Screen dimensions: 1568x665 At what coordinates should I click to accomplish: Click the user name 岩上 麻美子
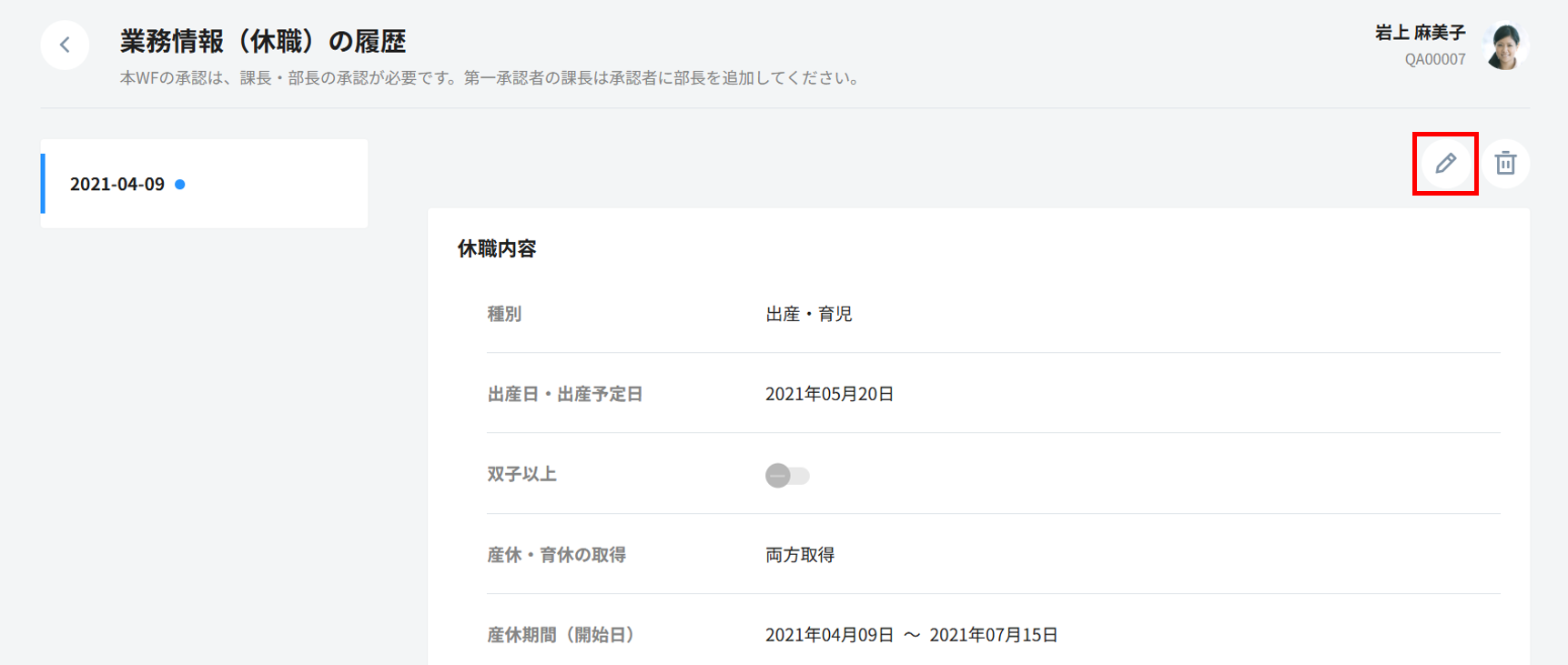click(x=1420, y=33)
